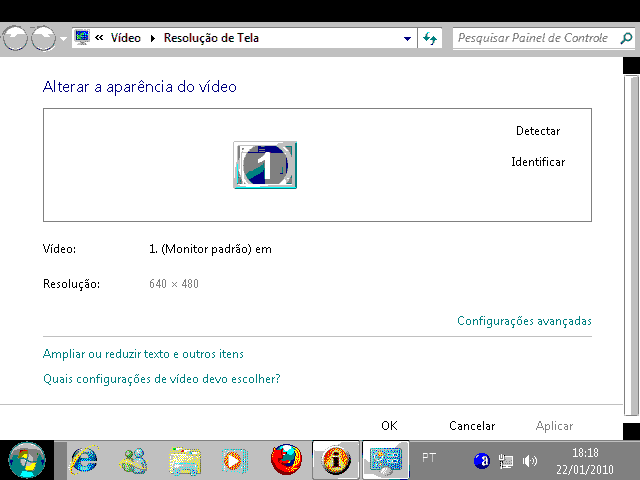Launch Internet Explorer from taskbar
Viewport: 640px width, 480px height.
[84, 460]
